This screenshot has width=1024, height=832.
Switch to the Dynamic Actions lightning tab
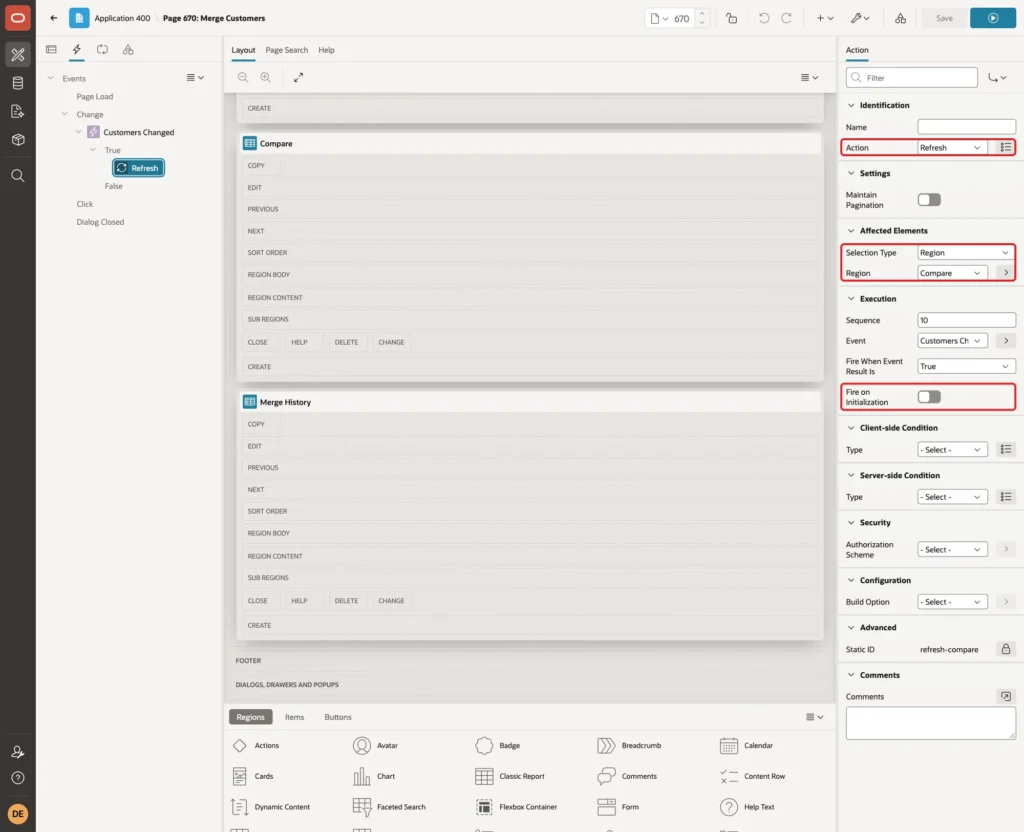(76, 49)
